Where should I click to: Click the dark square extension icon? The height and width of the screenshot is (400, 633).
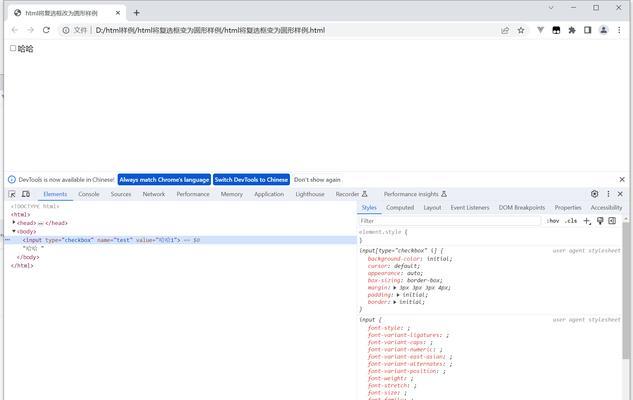point(556,30)
